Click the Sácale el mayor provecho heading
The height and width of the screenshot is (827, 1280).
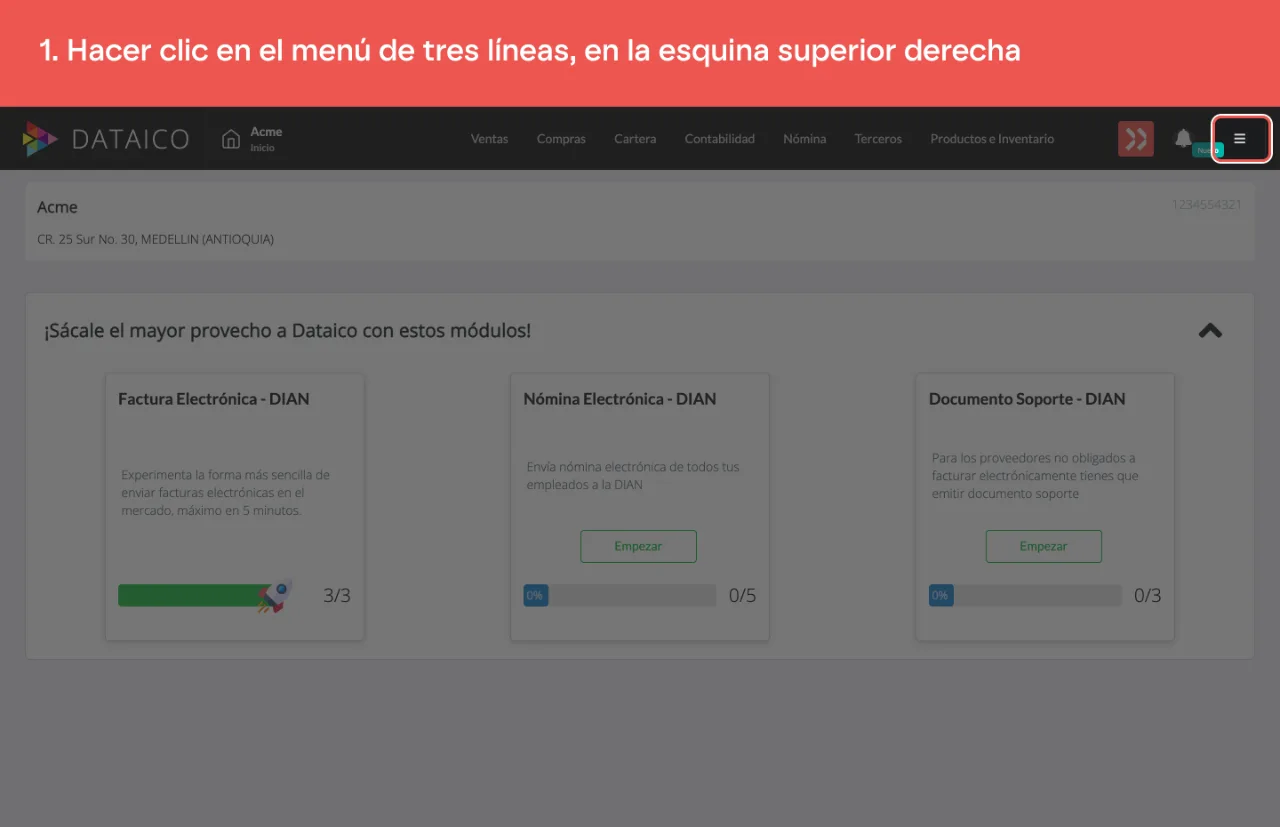coord(288,330)
